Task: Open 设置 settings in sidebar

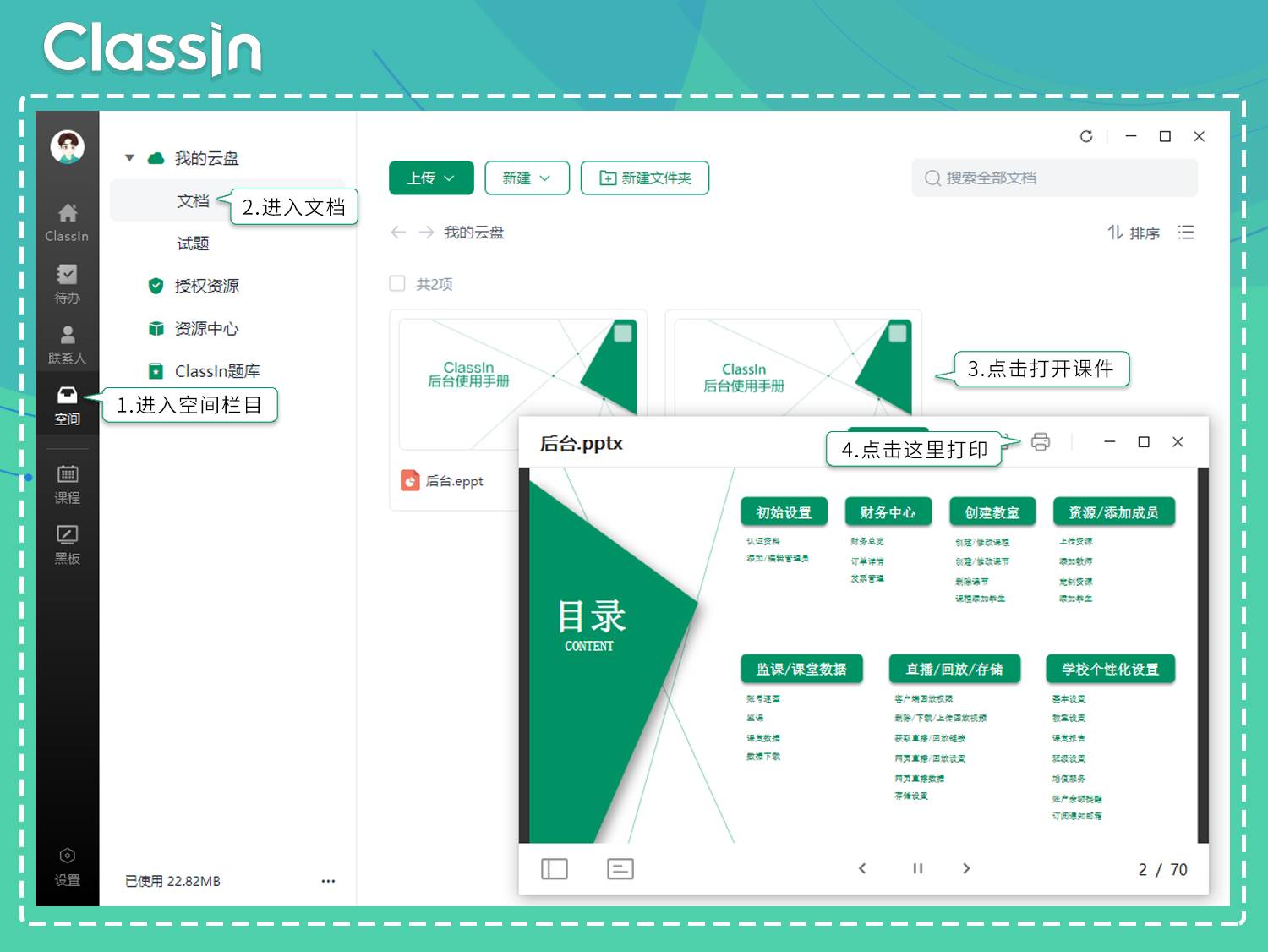Action: coord(67,867)
